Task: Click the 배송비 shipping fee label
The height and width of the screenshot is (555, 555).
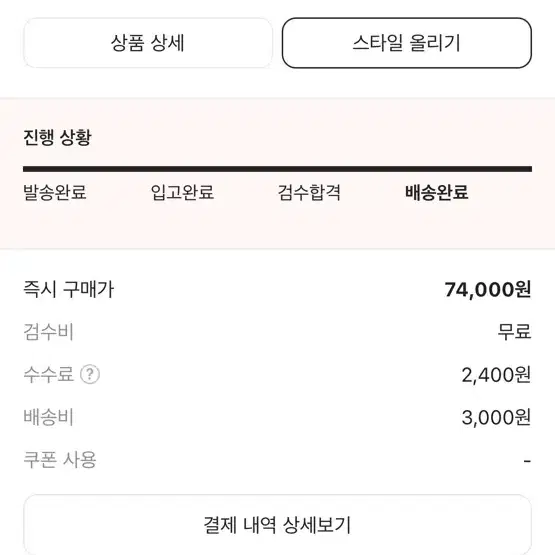Action: [48, 417]
